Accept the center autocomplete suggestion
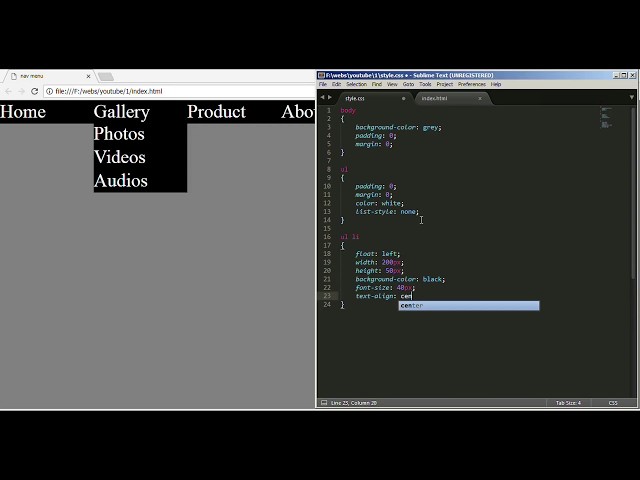 [469, 305]
